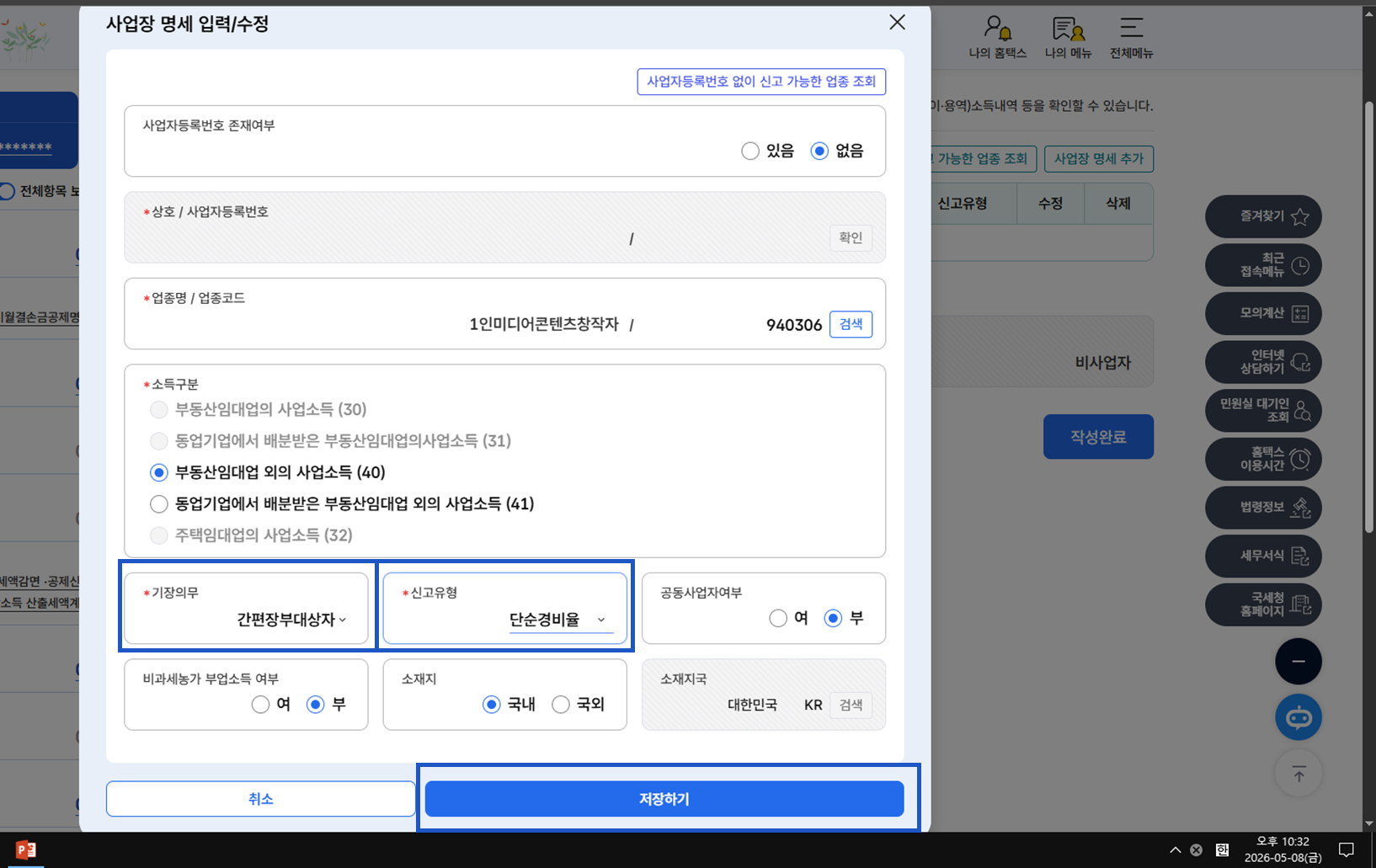Open 홈택스 이용시간 shortcut
This screenshot has width=1376, height=868.
pos(1263,459)
